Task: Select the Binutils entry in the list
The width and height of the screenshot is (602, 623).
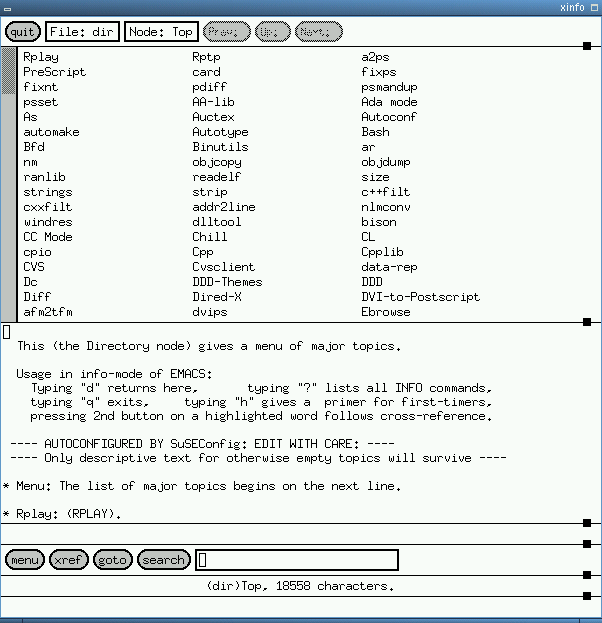Action: 217,147
